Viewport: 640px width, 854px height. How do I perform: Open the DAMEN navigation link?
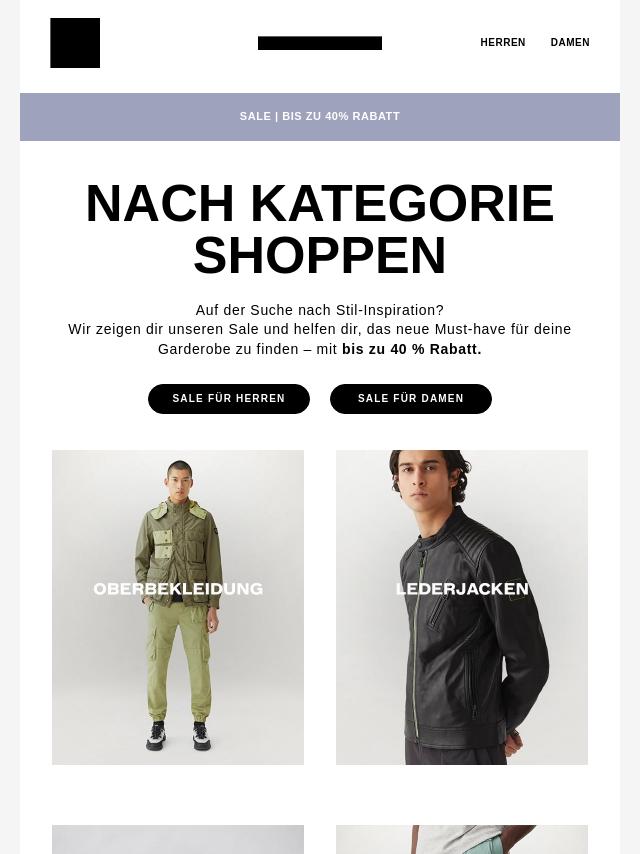coord(570,42)
